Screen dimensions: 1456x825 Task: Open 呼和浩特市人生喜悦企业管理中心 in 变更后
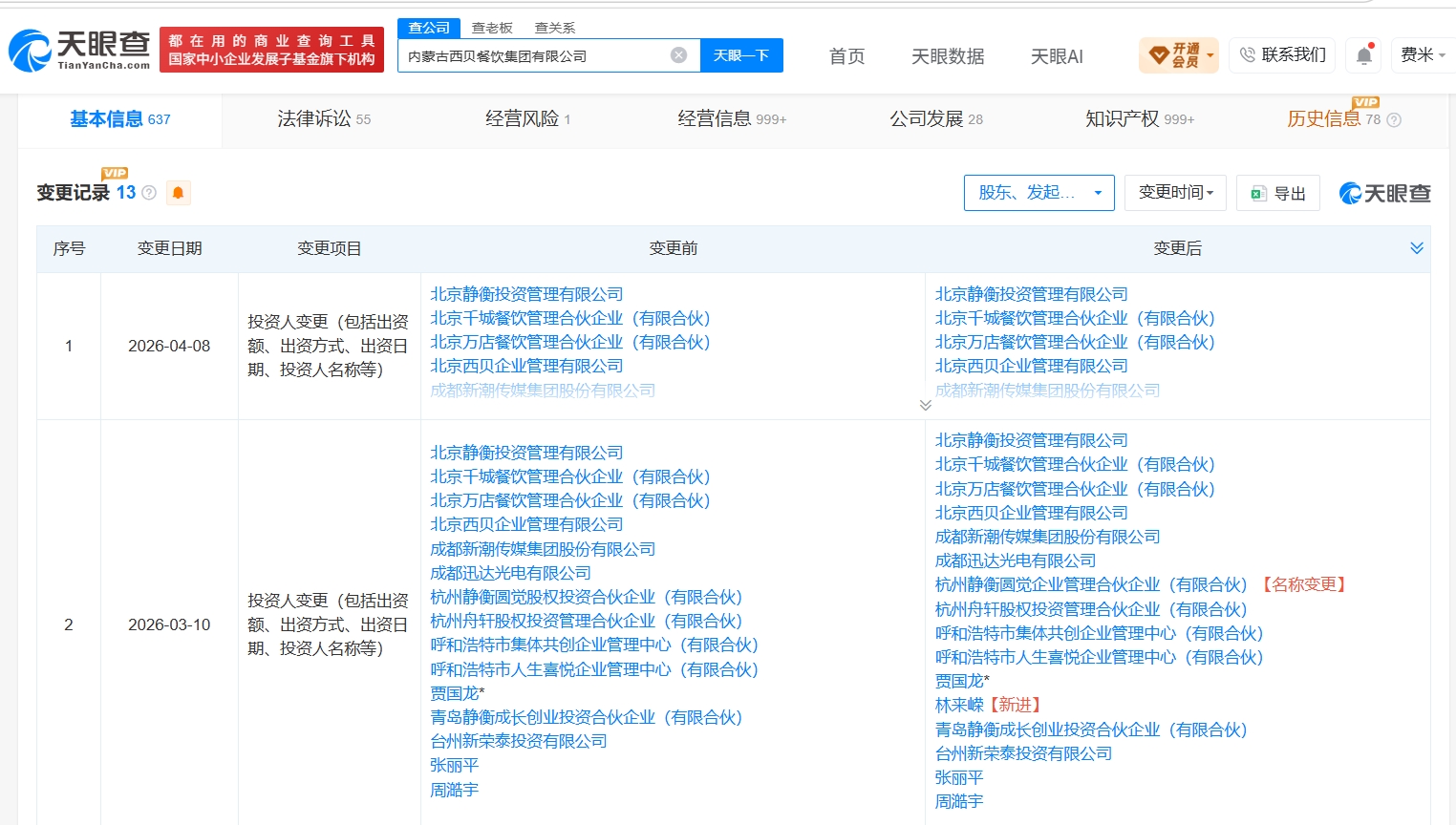(1099, 657)
